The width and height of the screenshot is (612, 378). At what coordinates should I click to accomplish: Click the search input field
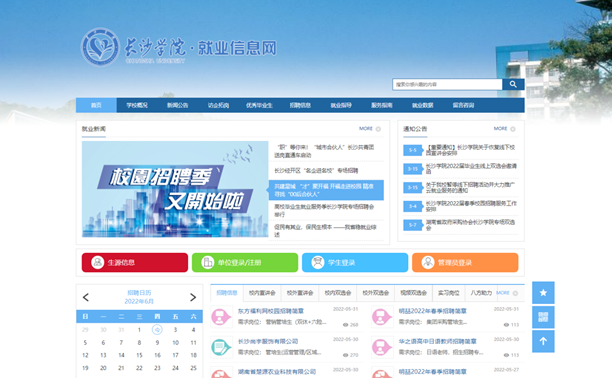(447, 84)
